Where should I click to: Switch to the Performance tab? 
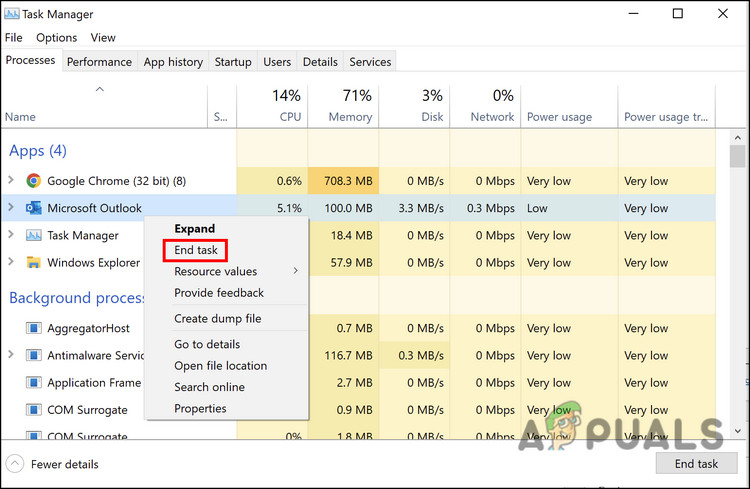[x=99, y=62]
